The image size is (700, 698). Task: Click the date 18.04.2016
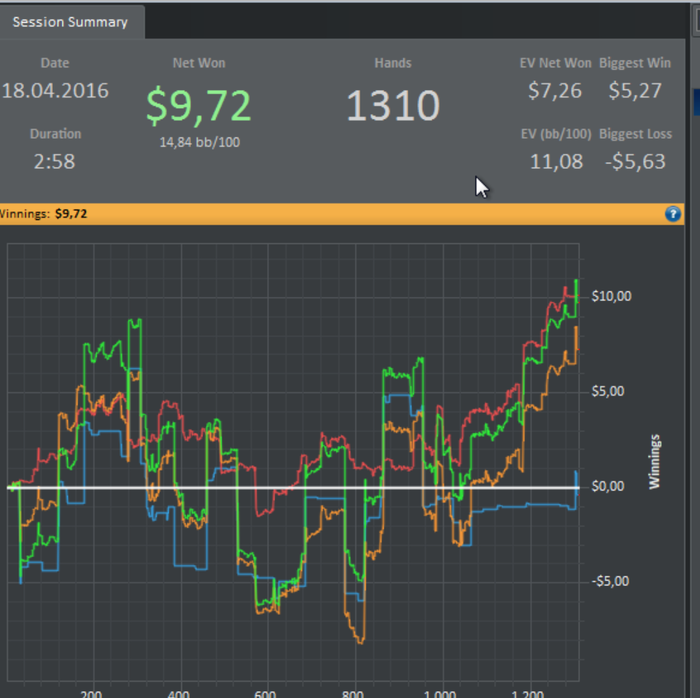click(55, 91)
